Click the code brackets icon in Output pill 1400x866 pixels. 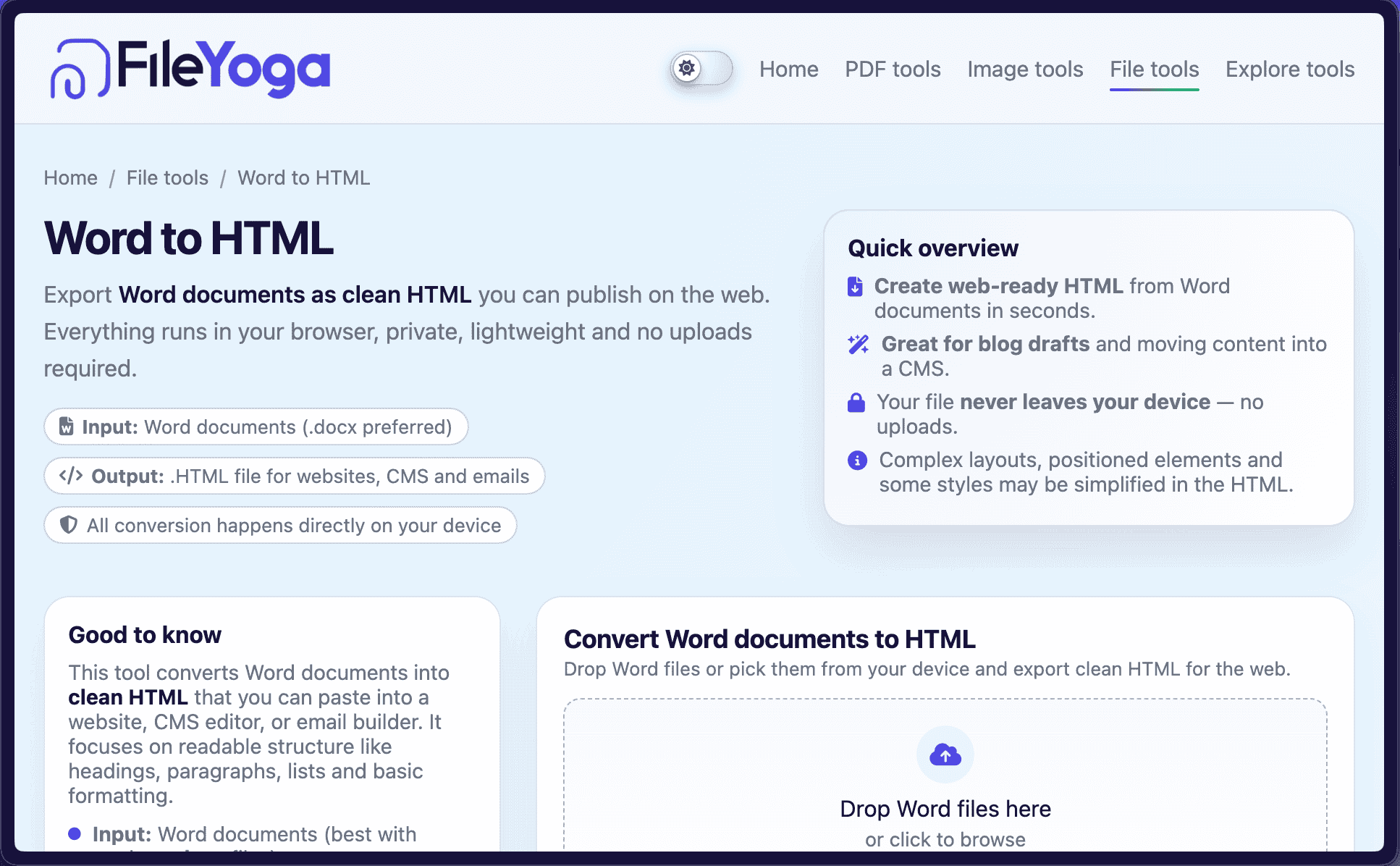coord(71,476)
